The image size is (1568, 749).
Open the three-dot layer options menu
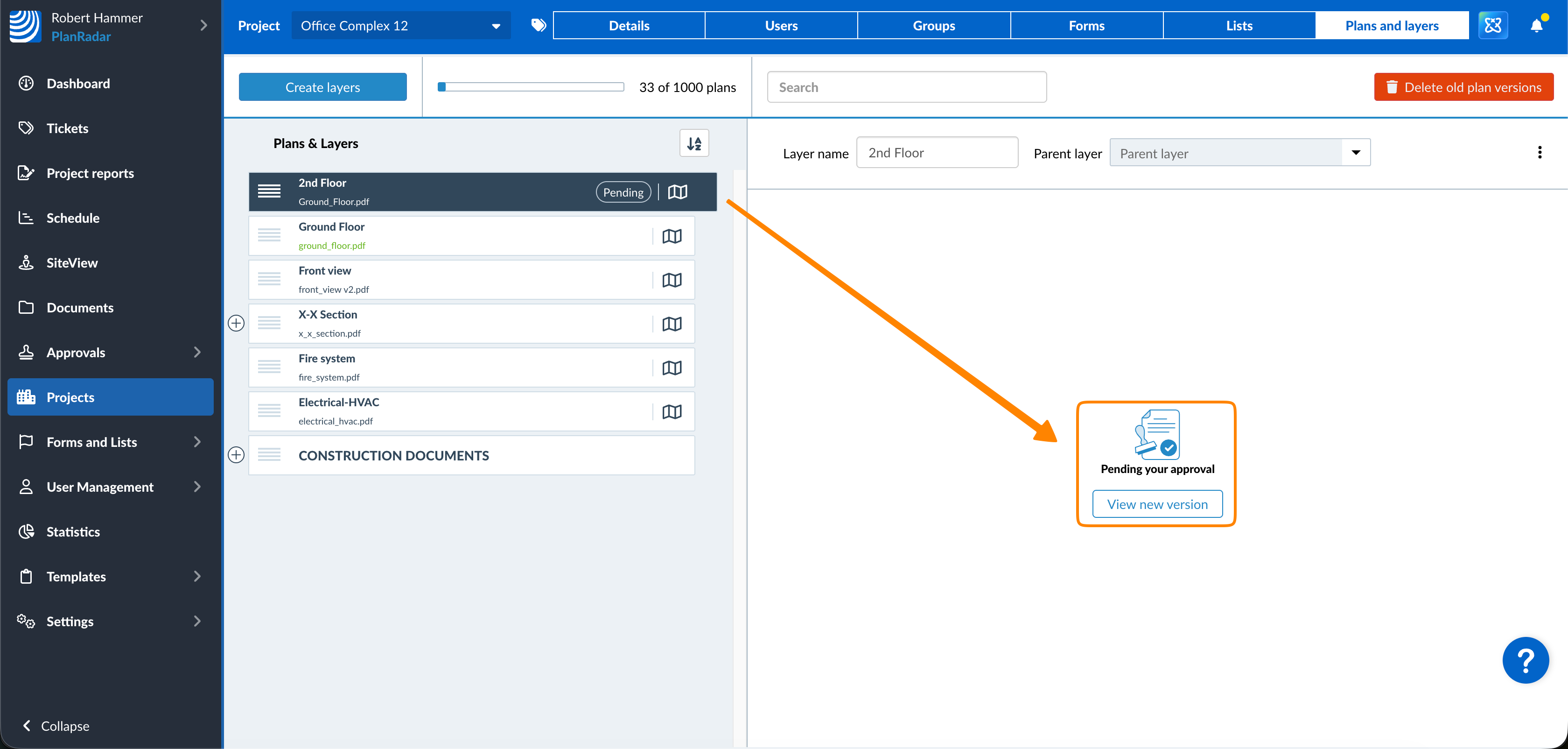coord(1540,153)
